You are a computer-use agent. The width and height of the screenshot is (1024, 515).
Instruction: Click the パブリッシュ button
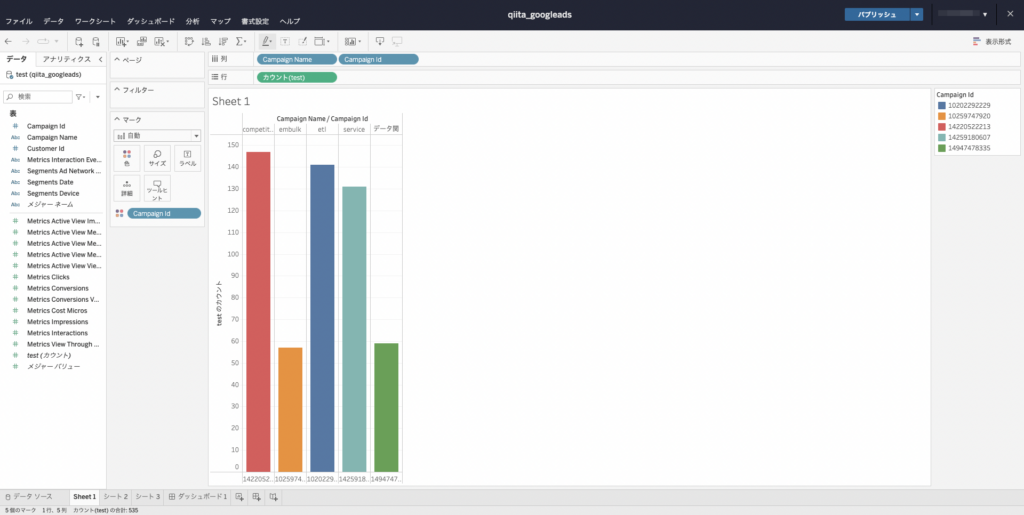point(876,14)
